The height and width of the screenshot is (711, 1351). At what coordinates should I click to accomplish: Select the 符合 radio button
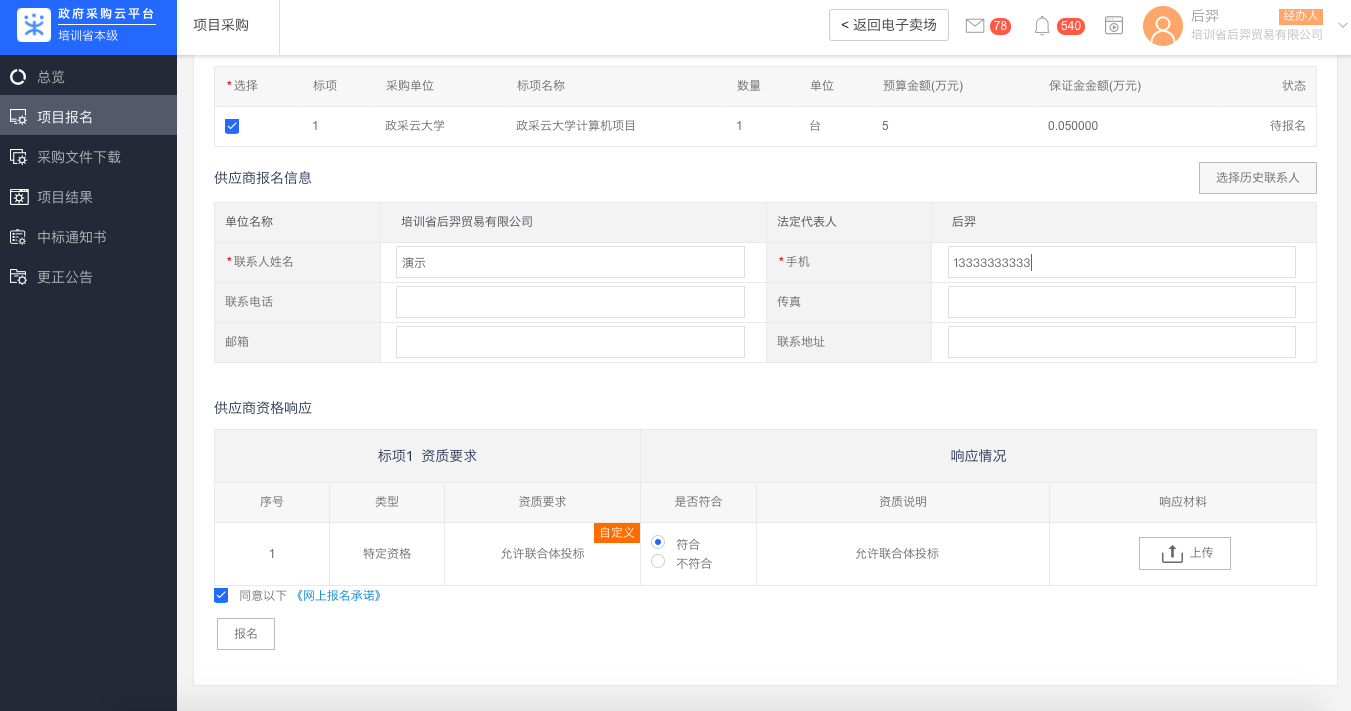pos(658,542)
